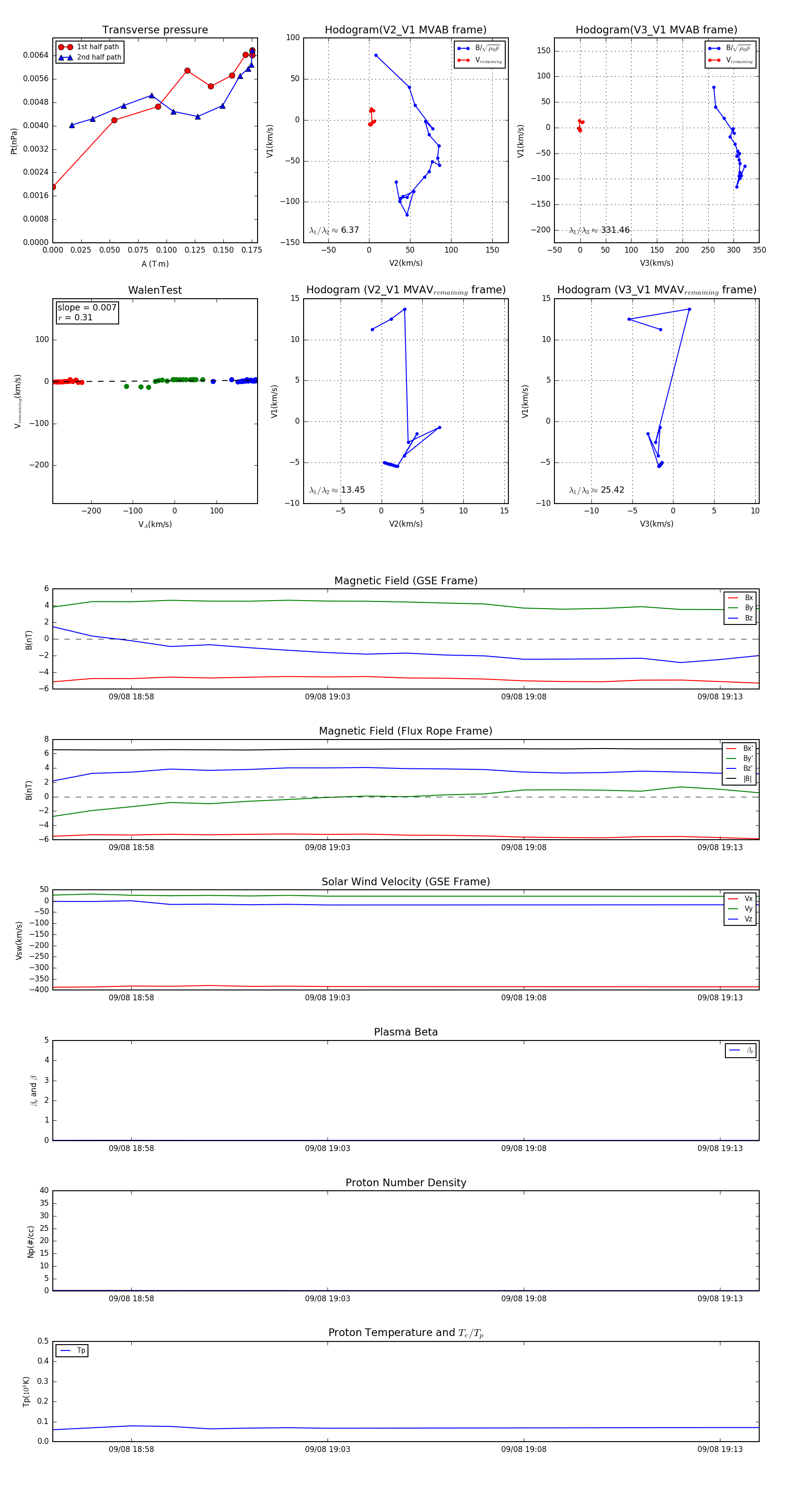Click the eigenvalue ratio annotation reading 331.46
The height and width of the screenshot is (1489, 812).
click(600, 230)
